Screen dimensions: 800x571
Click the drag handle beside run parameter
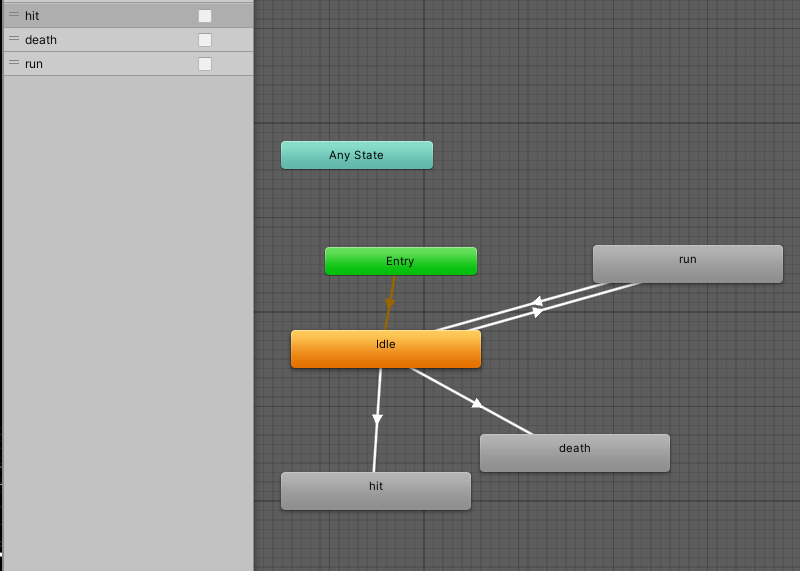click(x=14, y=64)
